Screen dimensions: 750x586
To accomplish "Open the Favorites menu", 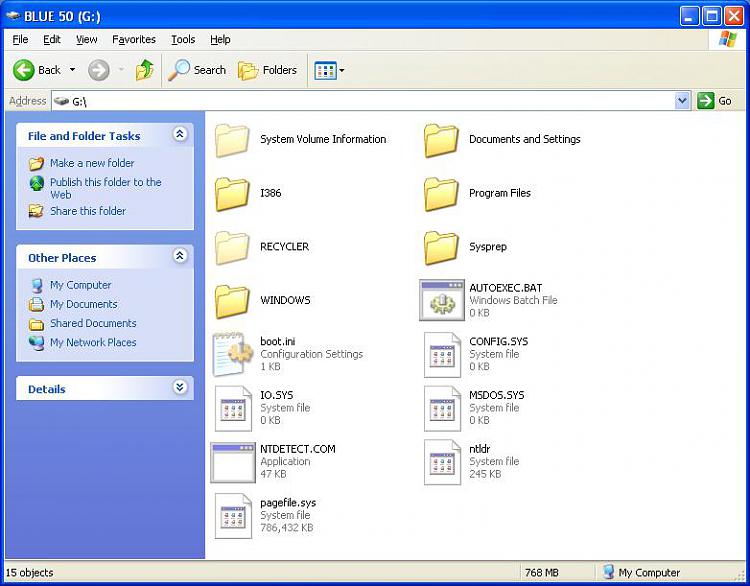I will click(134, 39).
